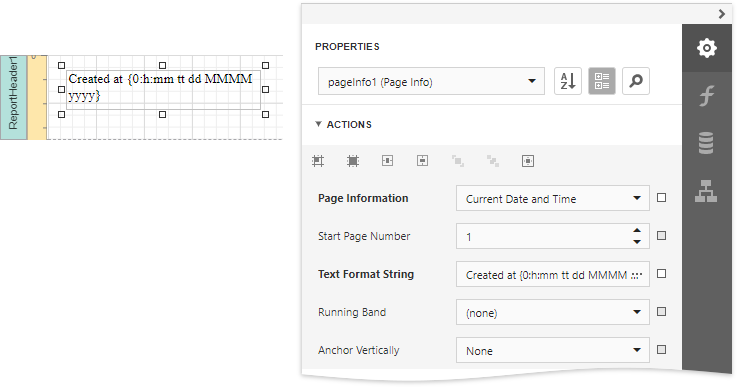The height and width of the screenshot is (387, 737).
Task: Click the top-center resize handle of pageInfo1
Action: tap(163, 65)
